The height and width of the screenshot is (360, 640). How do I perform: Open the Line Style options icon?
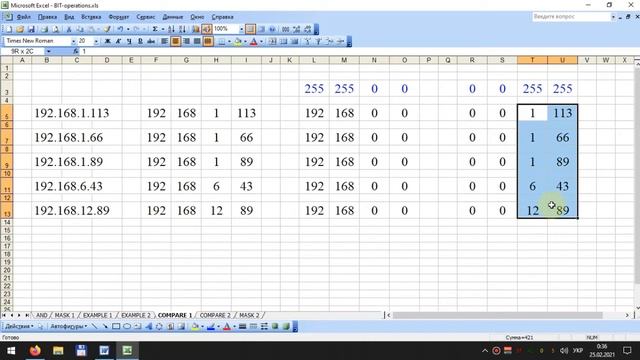coord(242,327)
